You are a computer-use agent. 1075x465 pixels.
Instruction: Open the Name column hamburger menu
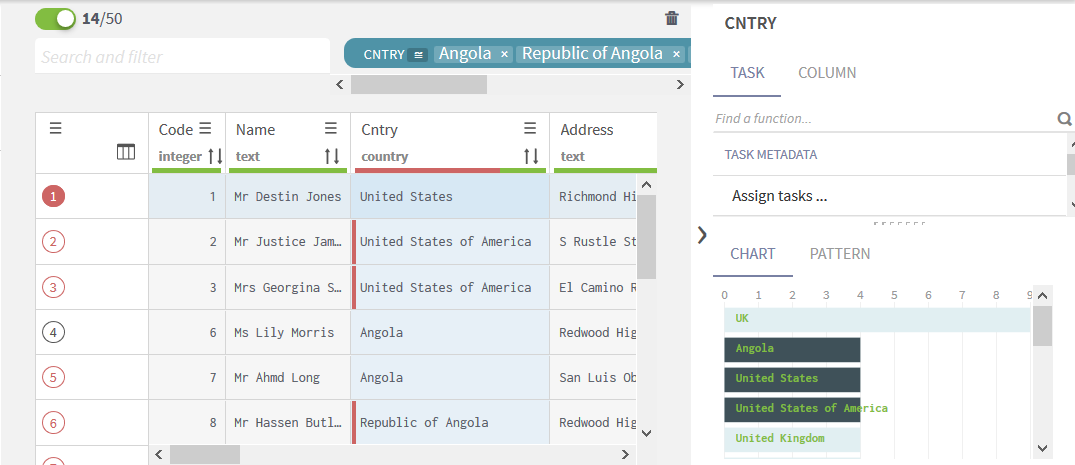pyautogui.click(x=331, y=129)
